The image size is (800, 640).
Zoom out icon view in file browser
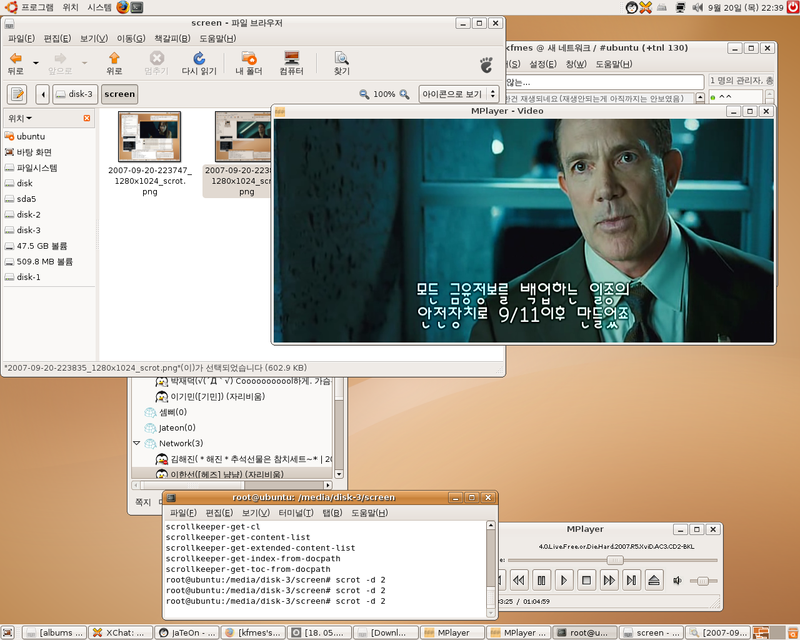364,94
